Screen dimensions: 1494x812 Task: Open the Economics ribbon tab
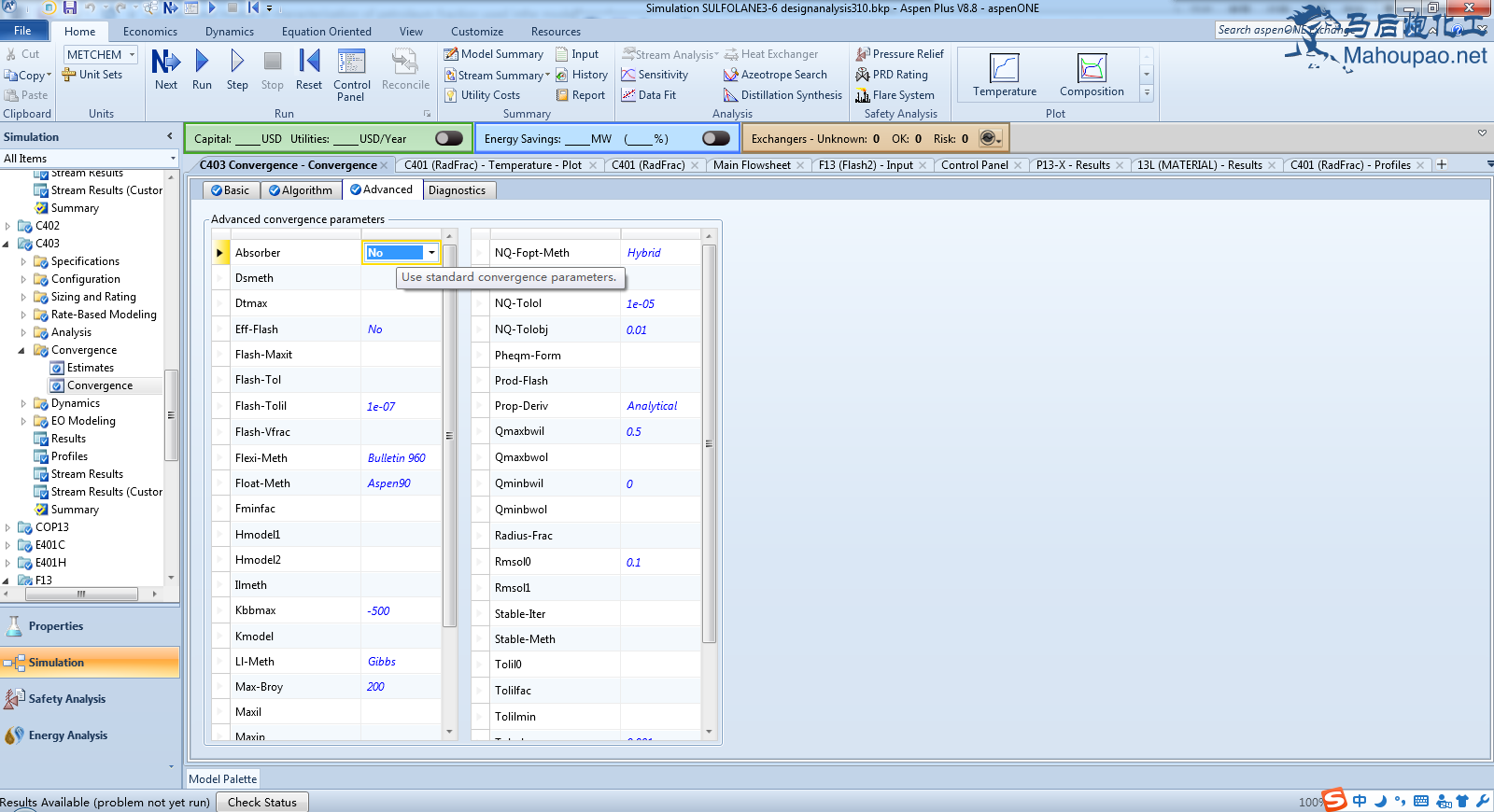tap(149, 31)
